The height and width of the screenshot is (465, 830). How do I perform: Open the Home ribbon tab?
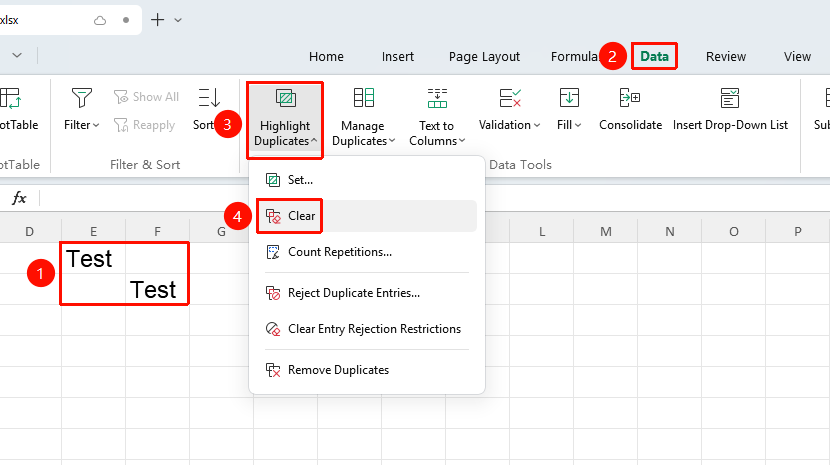[x=326, y=57]
